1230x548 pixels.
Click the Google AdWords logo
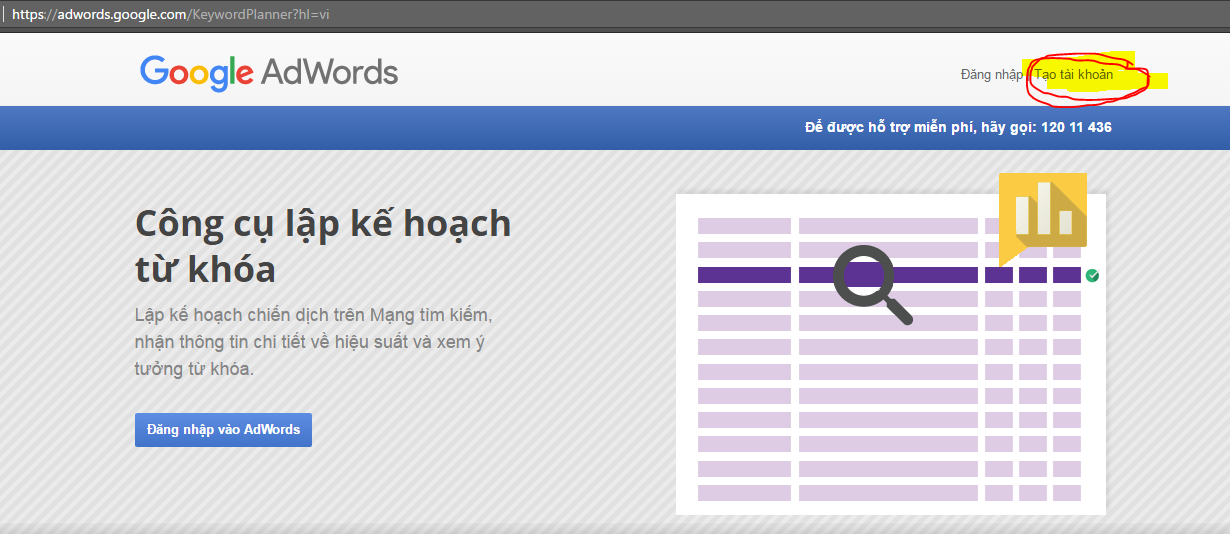pos(269,72)
